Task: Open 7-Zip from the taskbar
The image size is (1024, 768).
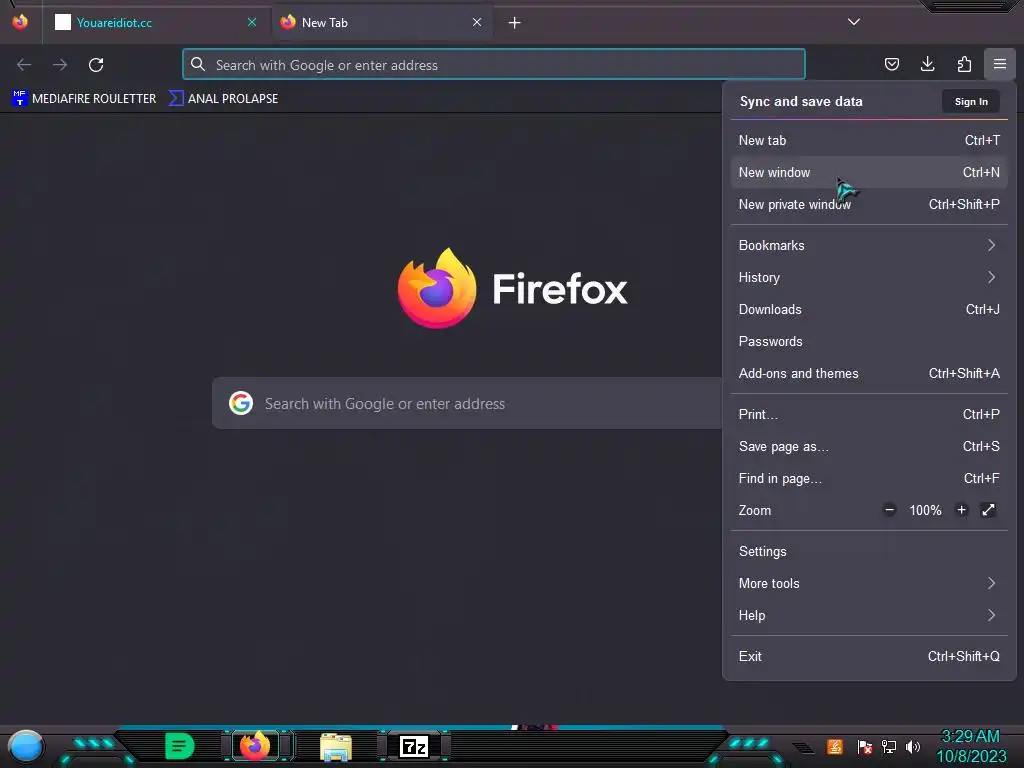Action: click(414, 746)
